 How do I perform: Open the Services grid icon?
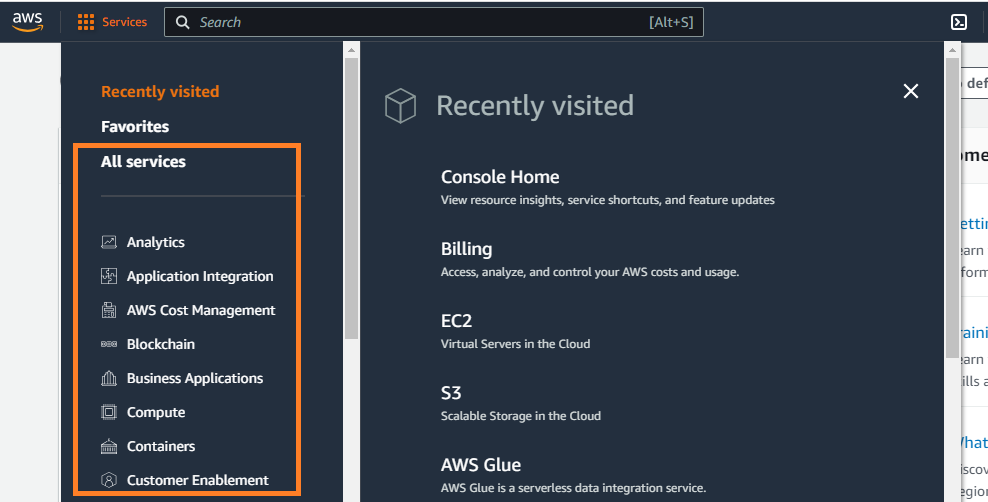coord(86,22)
